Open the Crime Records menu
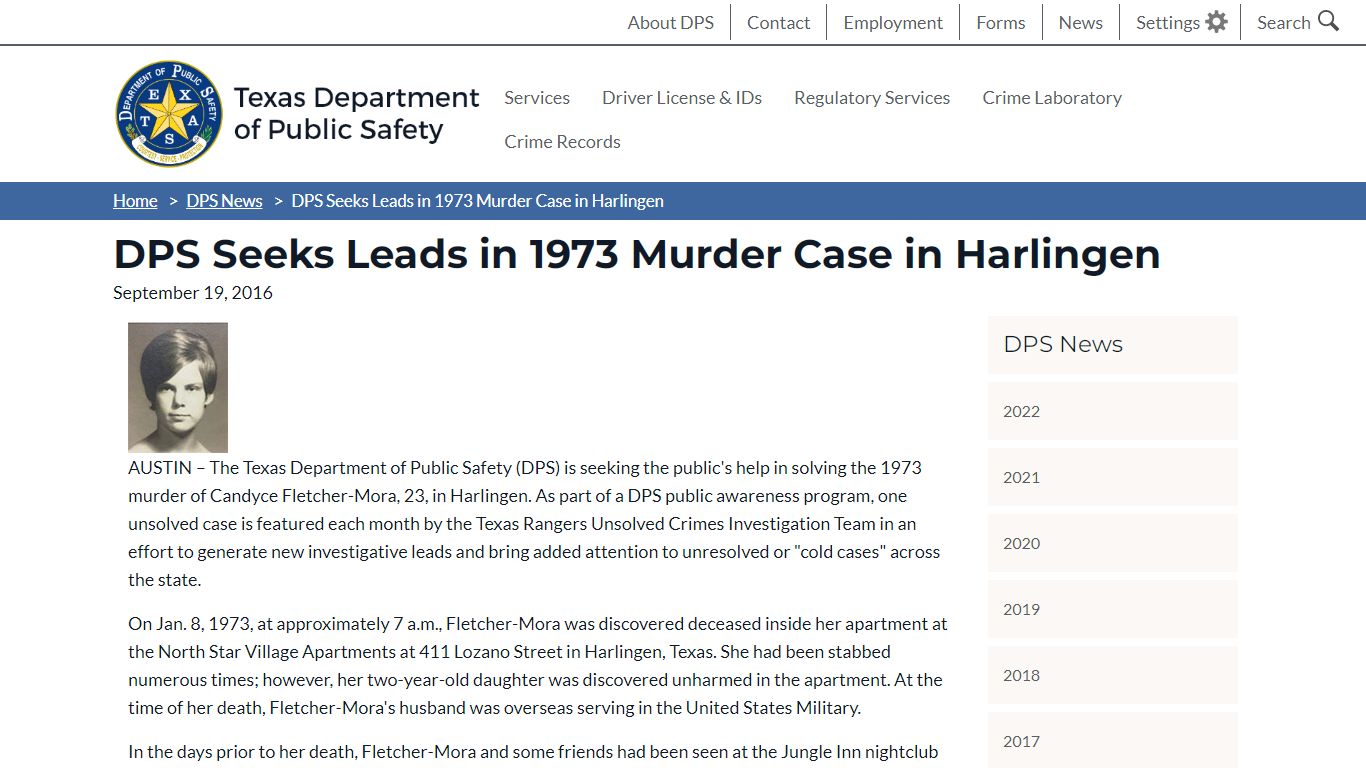Screen dimensions: 1366x768 (x=562, y=141)
